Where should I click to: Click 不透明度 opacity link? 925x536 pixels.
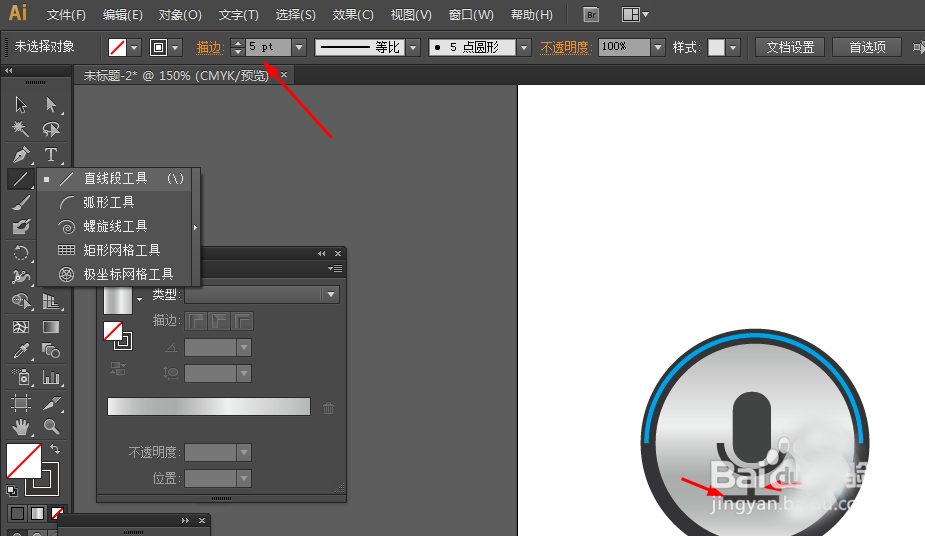click(x=565, y=47)
